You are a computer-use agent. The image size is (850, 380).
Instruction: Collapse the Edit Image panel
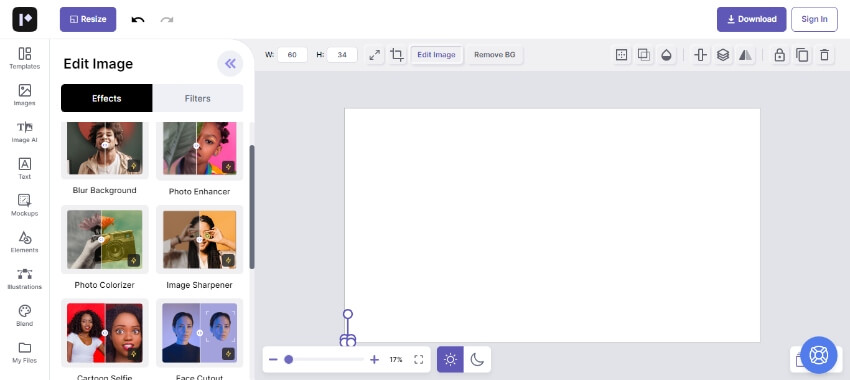(x=230, y=64)
